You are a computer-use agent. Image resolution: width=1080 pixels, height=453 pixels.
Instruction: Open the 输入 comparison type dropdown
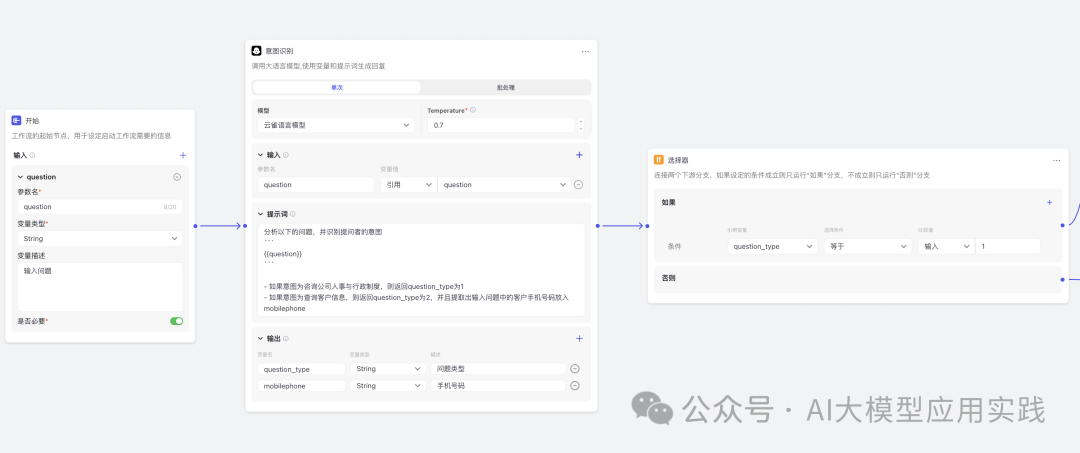coord(946,246)
